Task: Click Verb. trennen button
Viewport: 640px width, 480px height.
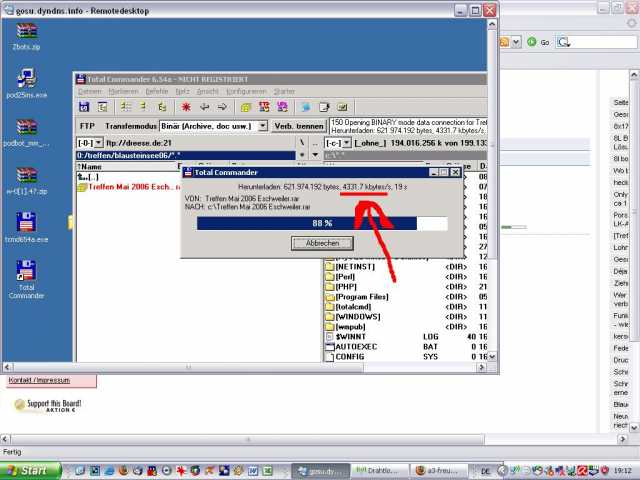Action: pos(299,126)
